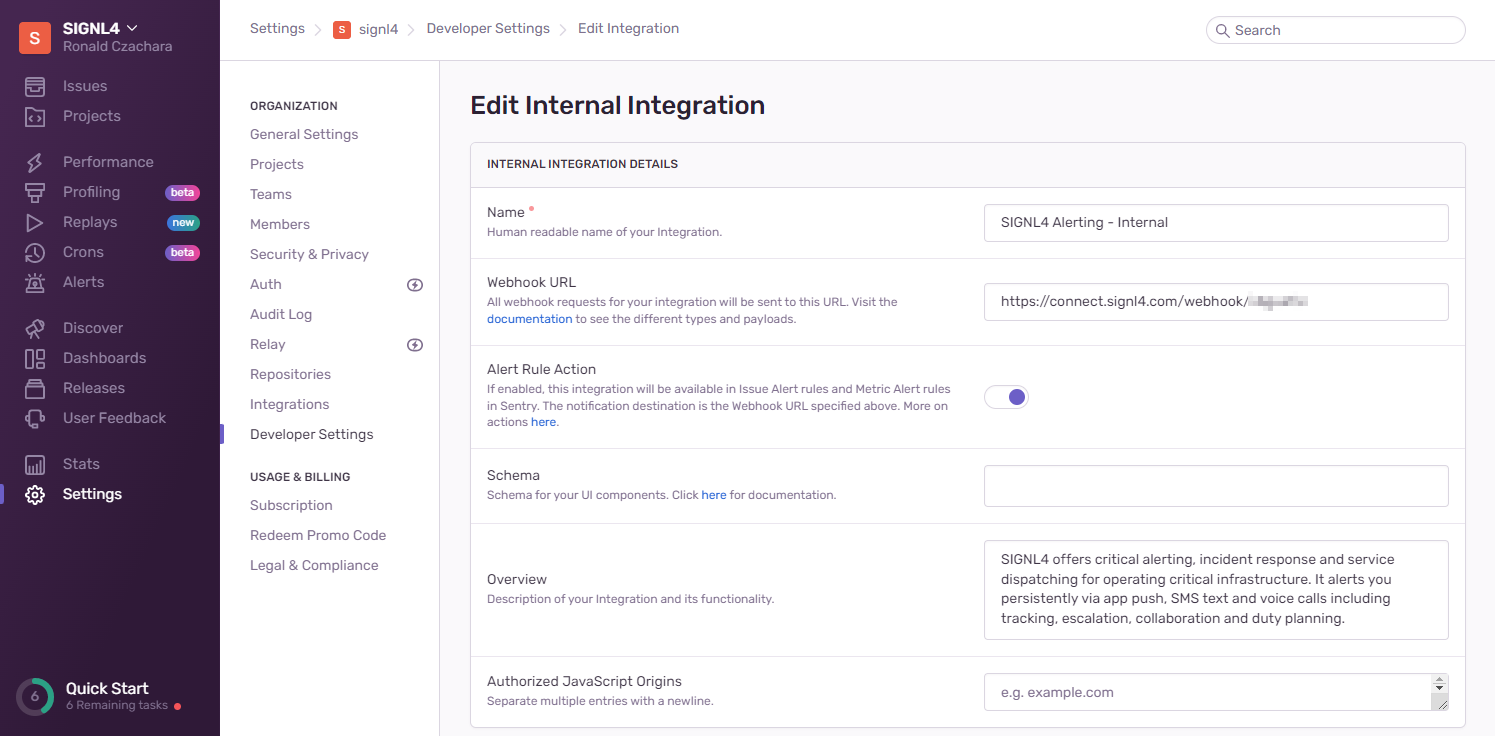The image size is (1495, 736).
Task: Open Projects via its code-folder sidebar icon
Action: 35,116
